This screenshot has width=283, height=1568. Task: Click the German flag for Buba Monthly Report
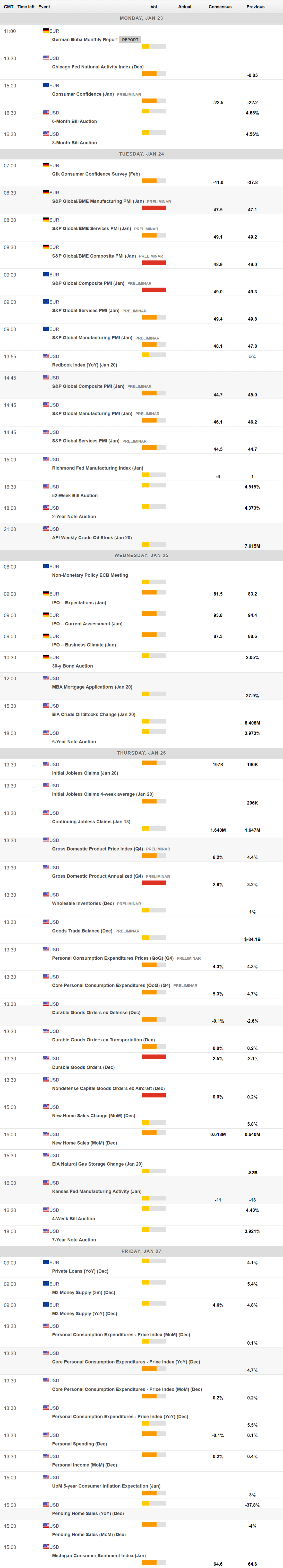click(x=46, y=30)
